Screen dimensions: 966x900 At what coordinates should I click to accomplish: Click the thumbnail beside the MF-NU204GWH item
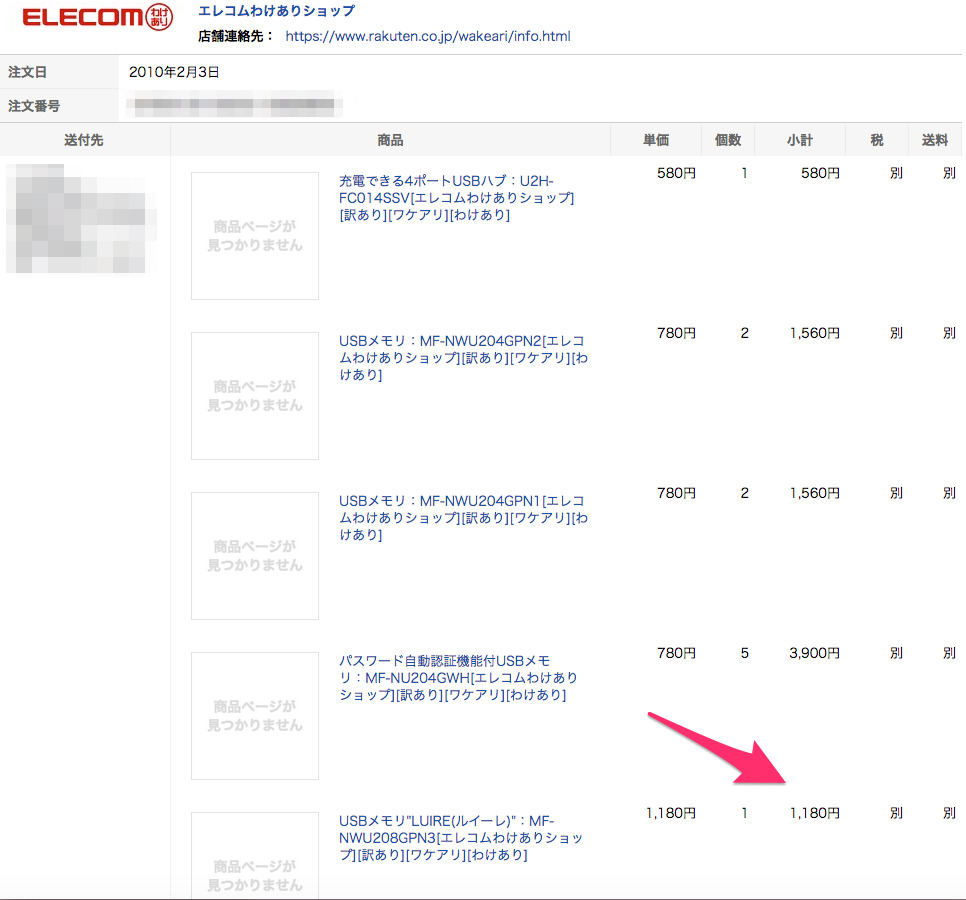point(255,716)
